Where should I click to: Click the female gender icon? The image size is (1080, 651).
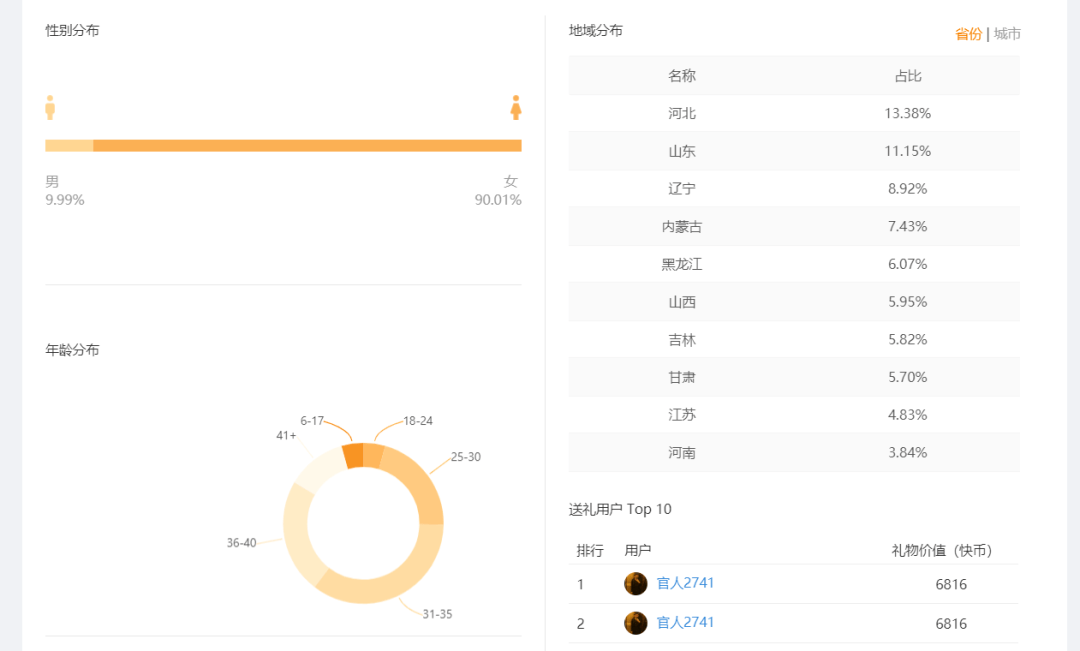coord(516,108)
